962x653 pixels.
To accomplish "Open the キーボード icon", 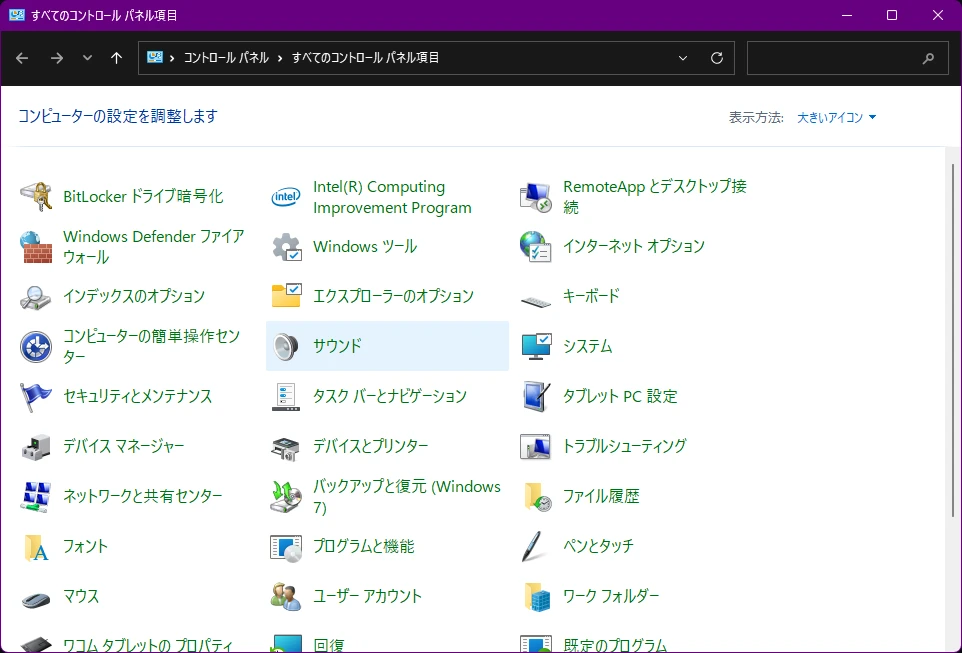I will pyautogui.click(x=536, y=297).
